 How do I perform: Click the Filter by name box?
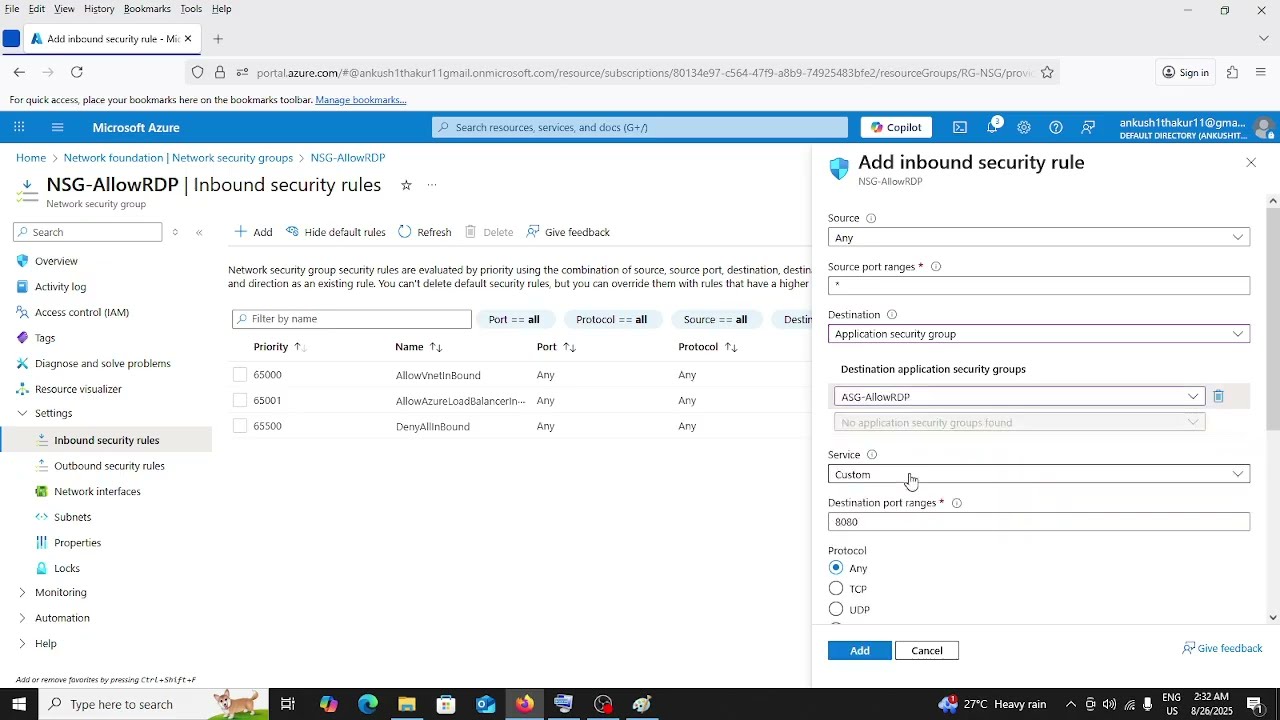pyautogui.click(x=352, y=319)
